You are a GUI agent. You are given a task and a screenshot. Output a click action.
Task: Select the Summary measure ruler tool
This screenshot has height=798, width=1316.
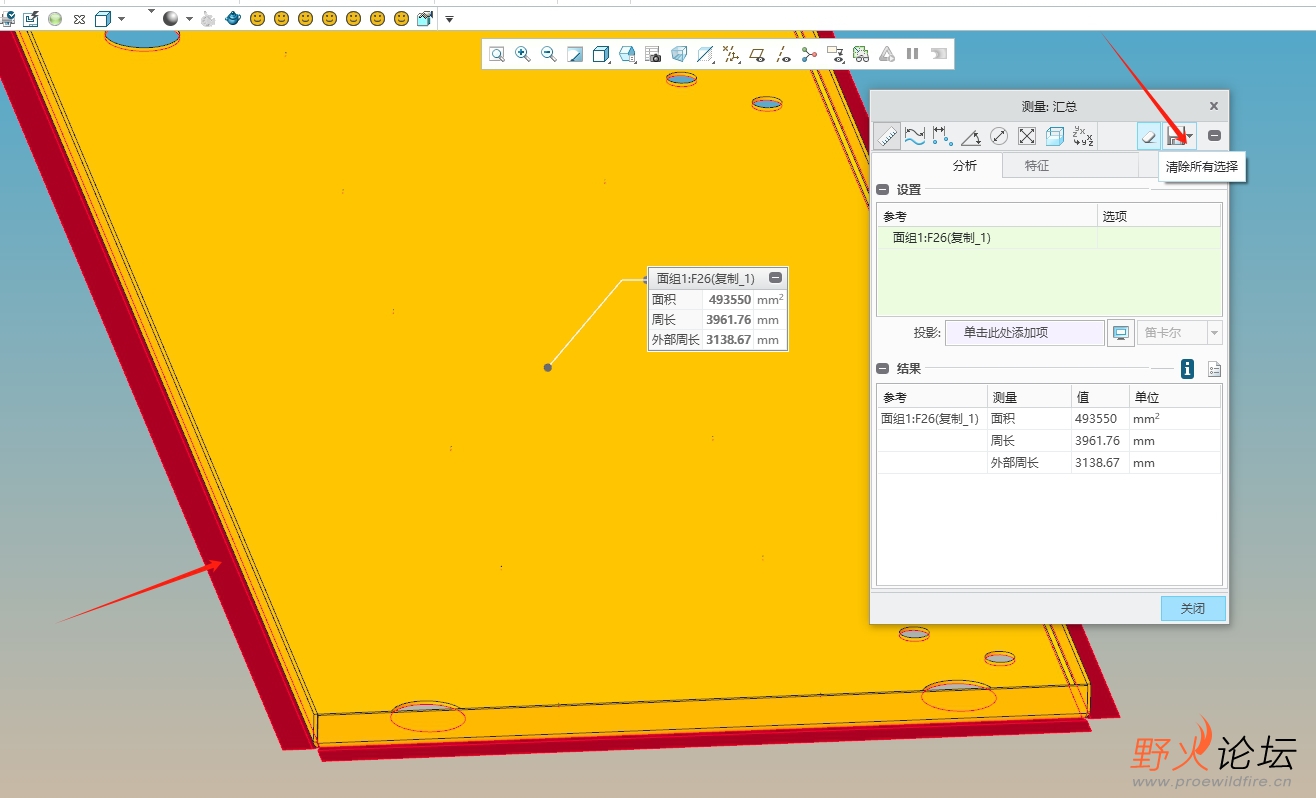point(886,136)
